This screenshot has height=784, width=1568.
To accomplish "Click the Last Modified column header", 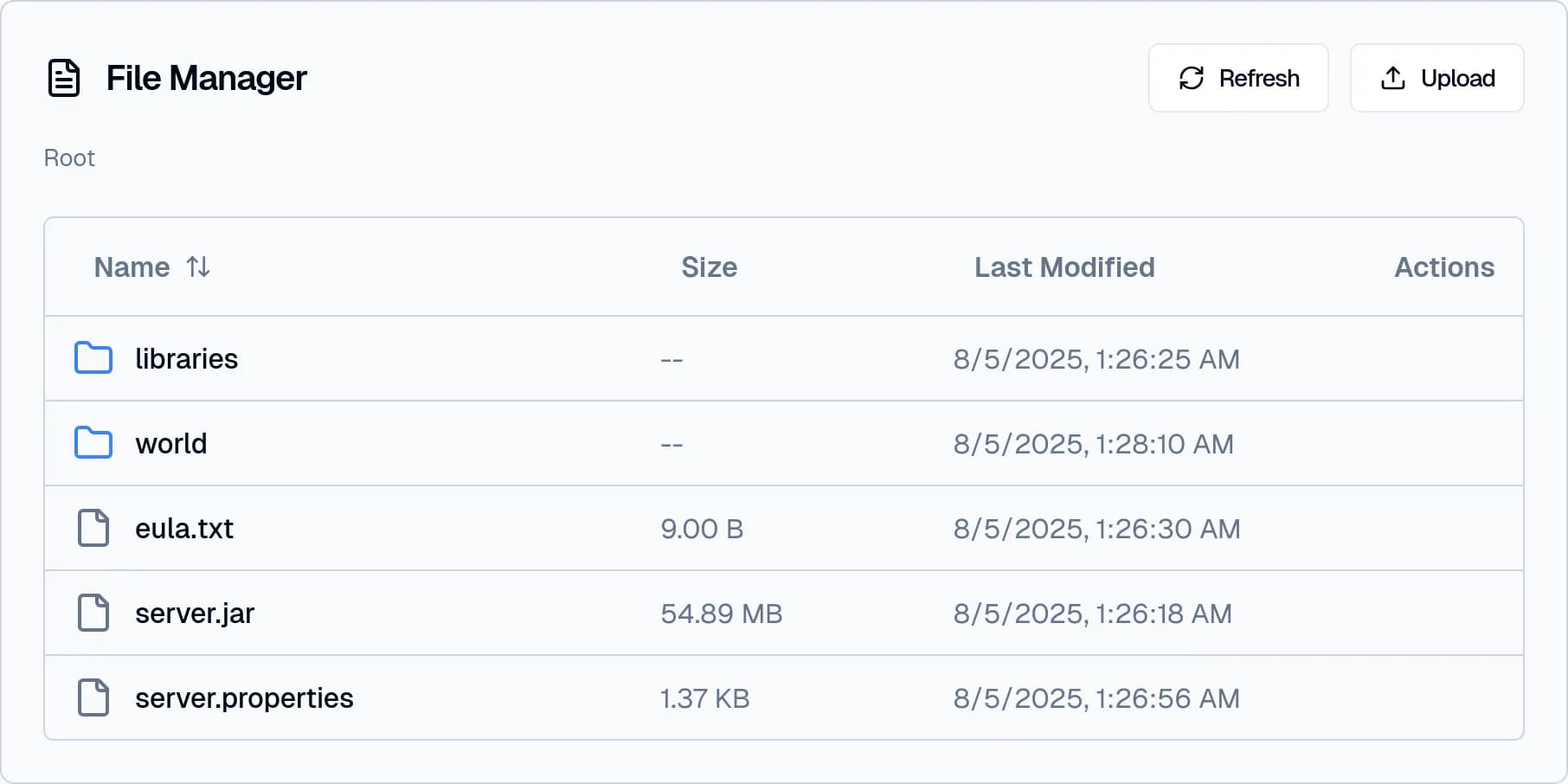I will pyautogui.click(x=1064, y=267).
